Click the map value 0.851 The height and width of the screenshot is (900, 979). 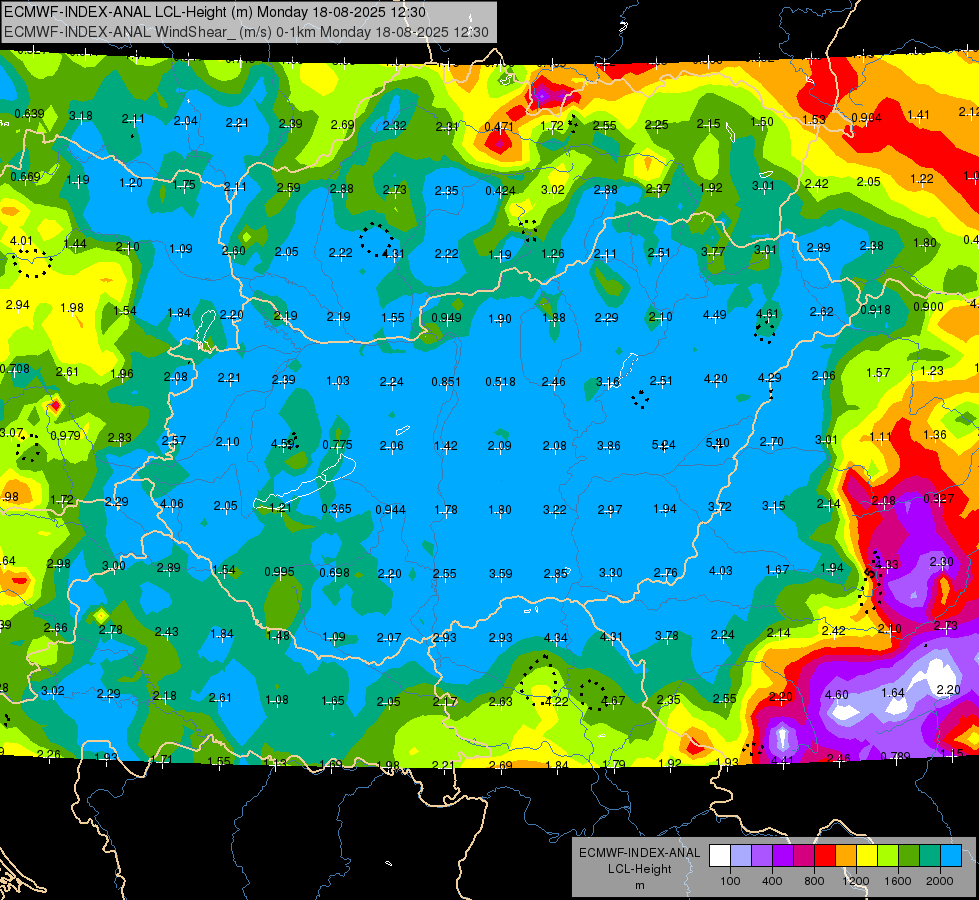(x=446, y=382)
